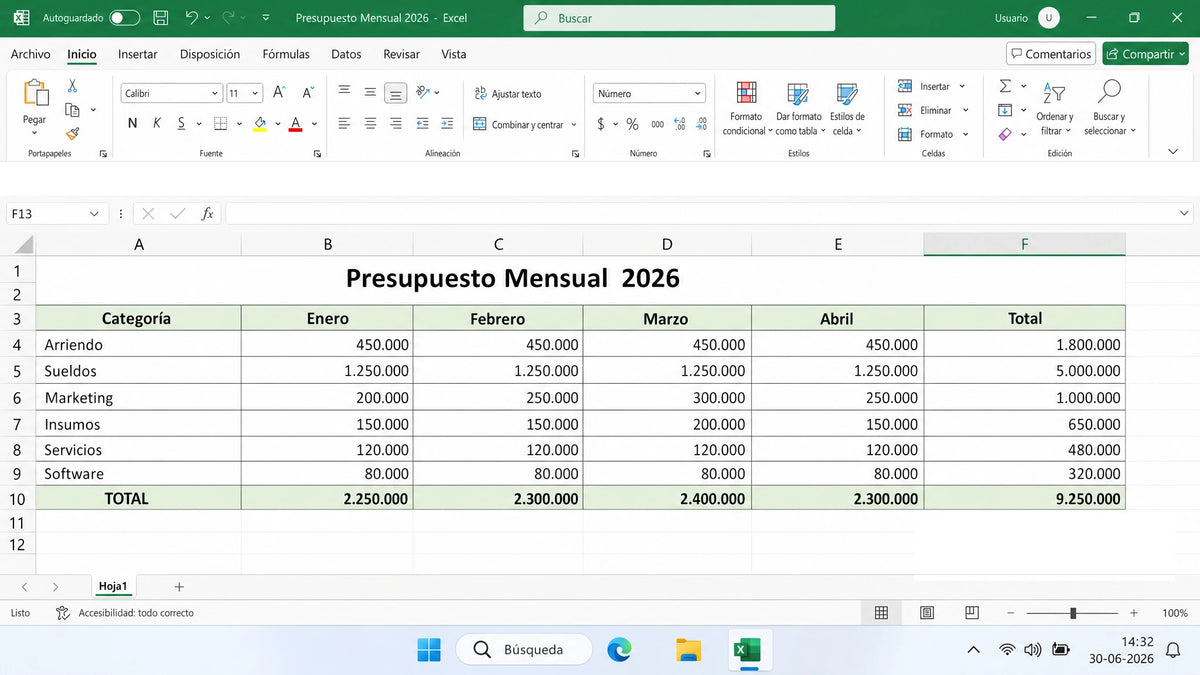
Task: Toggle Ajustar texto wrapping
Action: pyautogui.click(x=508, y=93)
